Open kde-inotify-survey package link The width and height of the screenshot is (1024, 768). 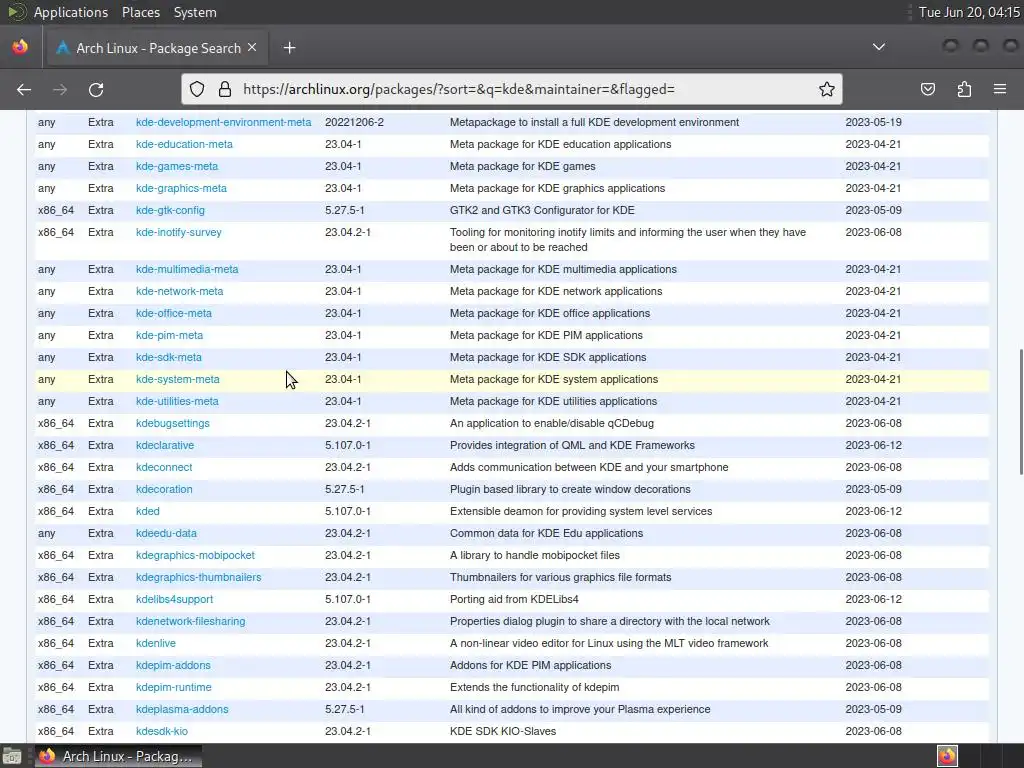tap(178, 232)
